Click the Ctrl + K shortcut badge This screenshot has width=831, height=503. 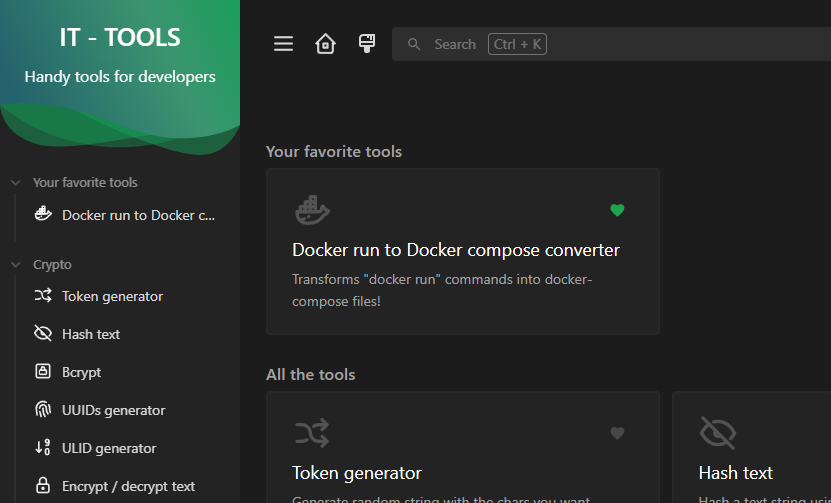click(517, 44)
